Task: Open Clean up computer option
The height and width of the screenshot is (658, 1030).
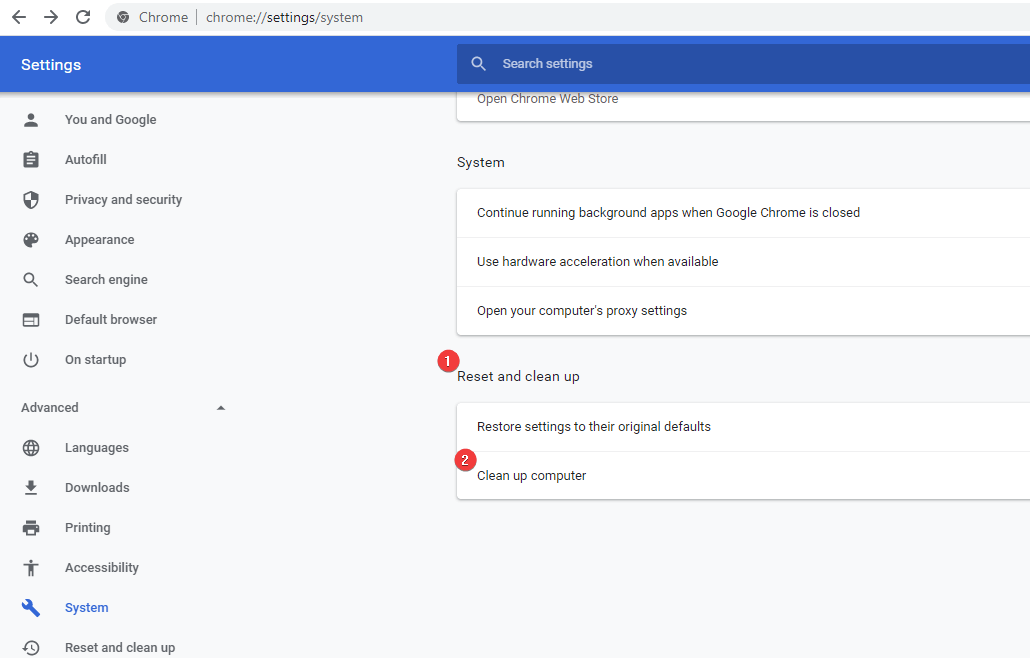Action: pyautogui.click(x=532, y=476)
